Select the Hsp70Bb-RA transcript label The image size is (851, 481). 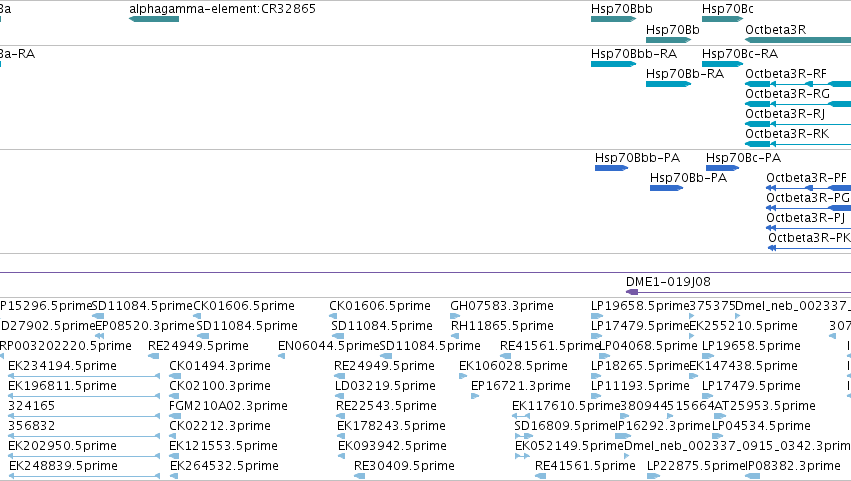pyautogui.click(x=685, y=74)
